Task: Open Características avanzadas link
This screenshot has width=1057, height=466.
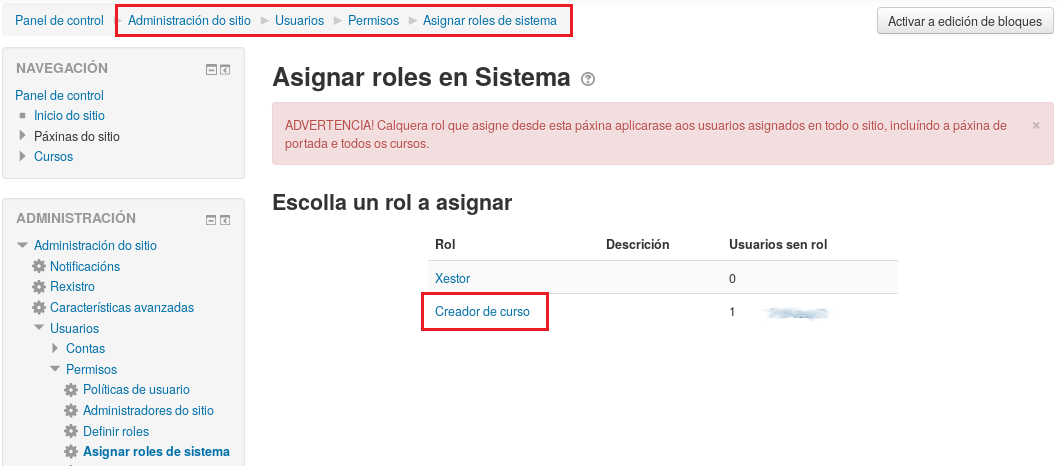Action: click(122, 308)
